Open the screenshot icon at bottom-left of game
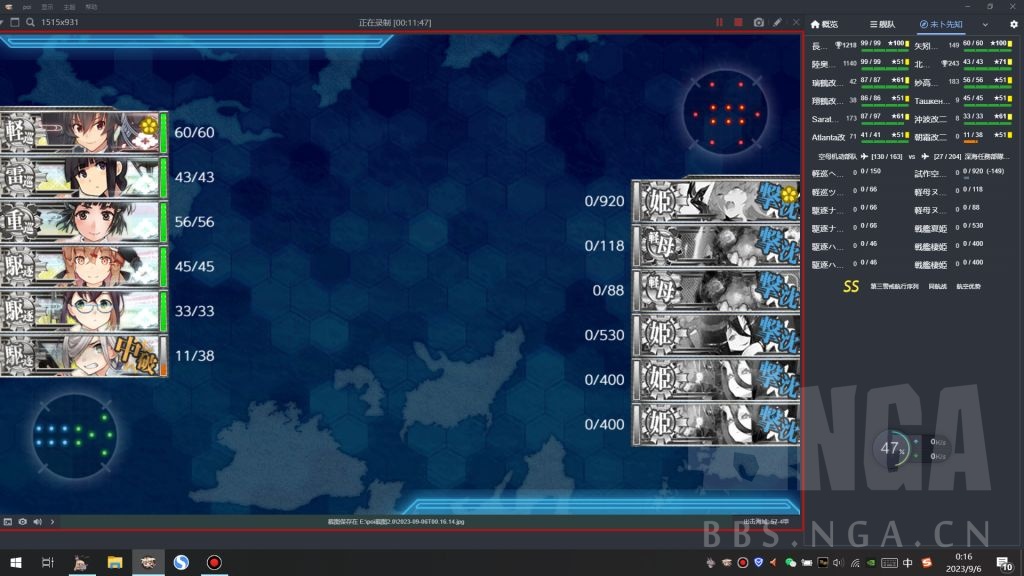The height and width of the screenshot is (576, 1024). tap(8, 521)
